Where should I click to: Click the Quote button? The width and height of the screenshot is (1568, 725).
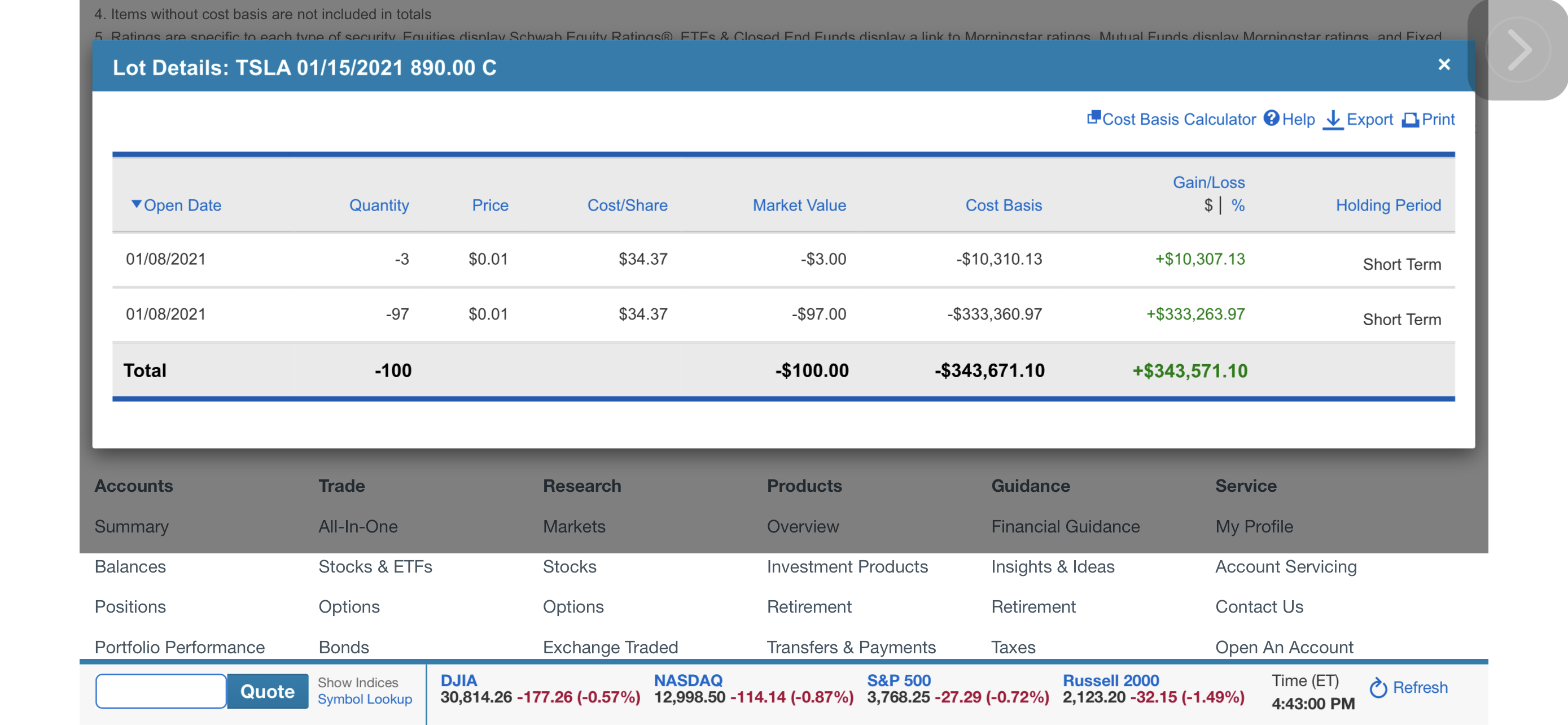[x=267, y=691]
